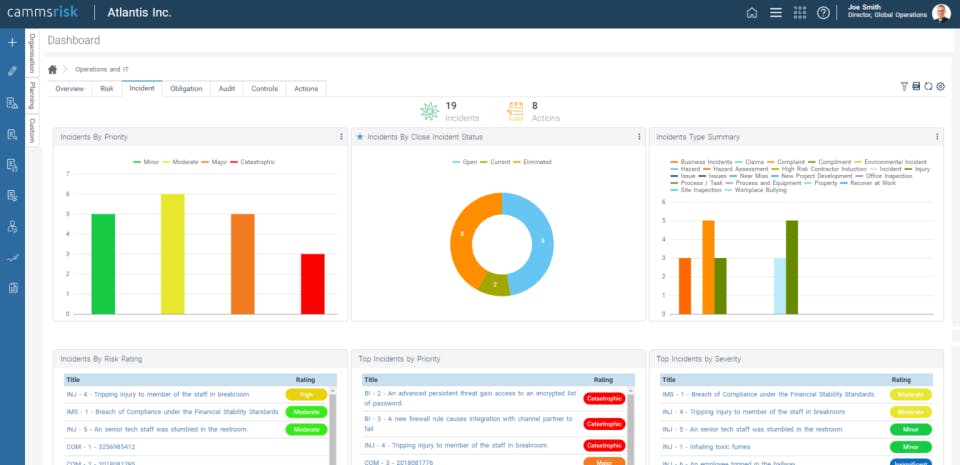The width and height of the screenshot is (960, 465).
Task: Open Incidents By Close Incident Status options
Action: click(x=639, y=137)
